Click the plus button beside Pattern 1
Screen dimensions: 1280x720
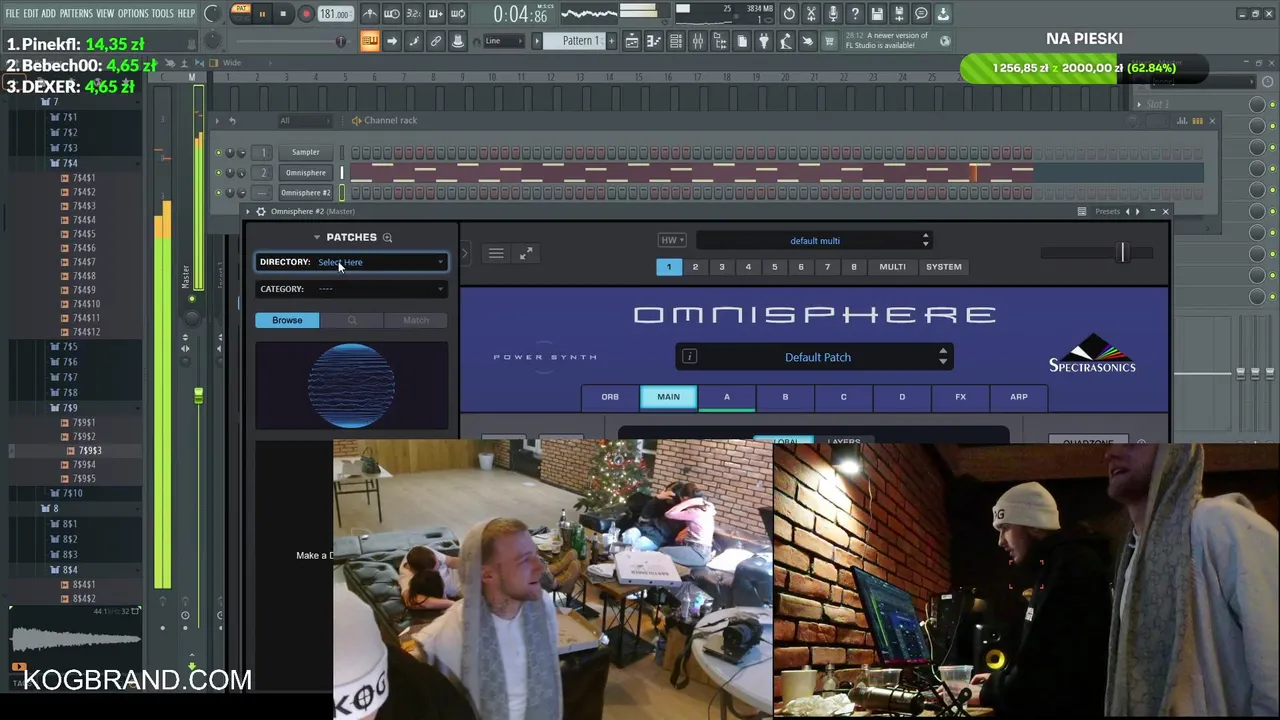[x=614, y=41]
